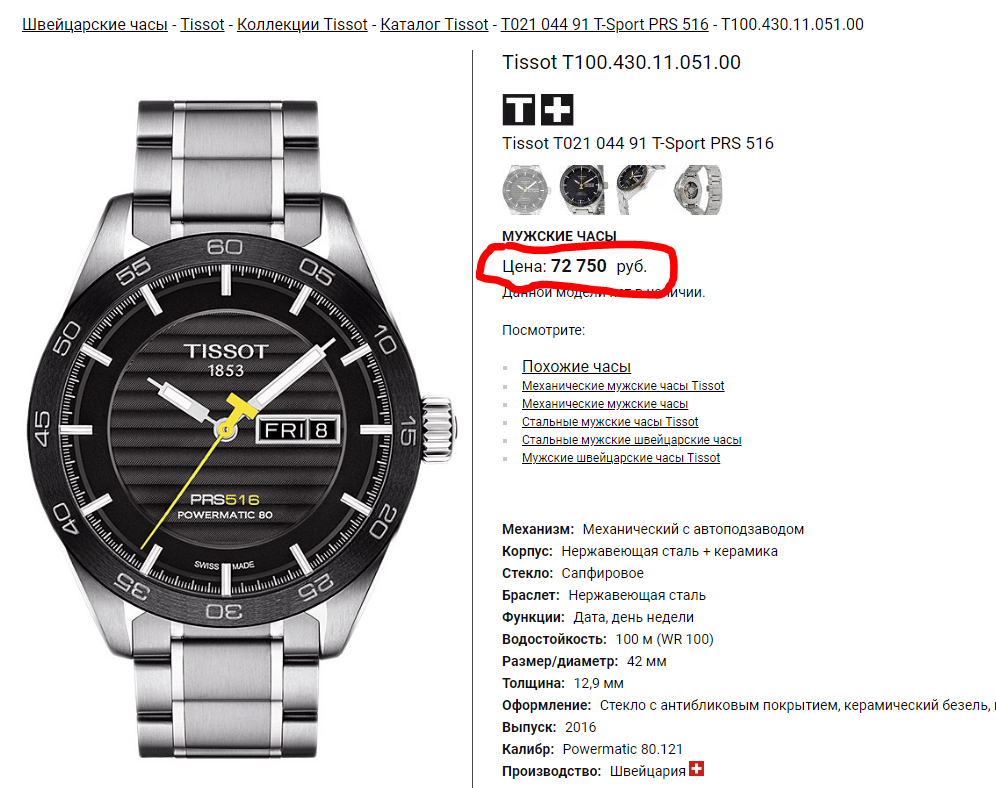The height and width of the screenshot is (788, 996).
Task: Open Мужские швейцарские часы Tissot link
Action: coord(621,458)
